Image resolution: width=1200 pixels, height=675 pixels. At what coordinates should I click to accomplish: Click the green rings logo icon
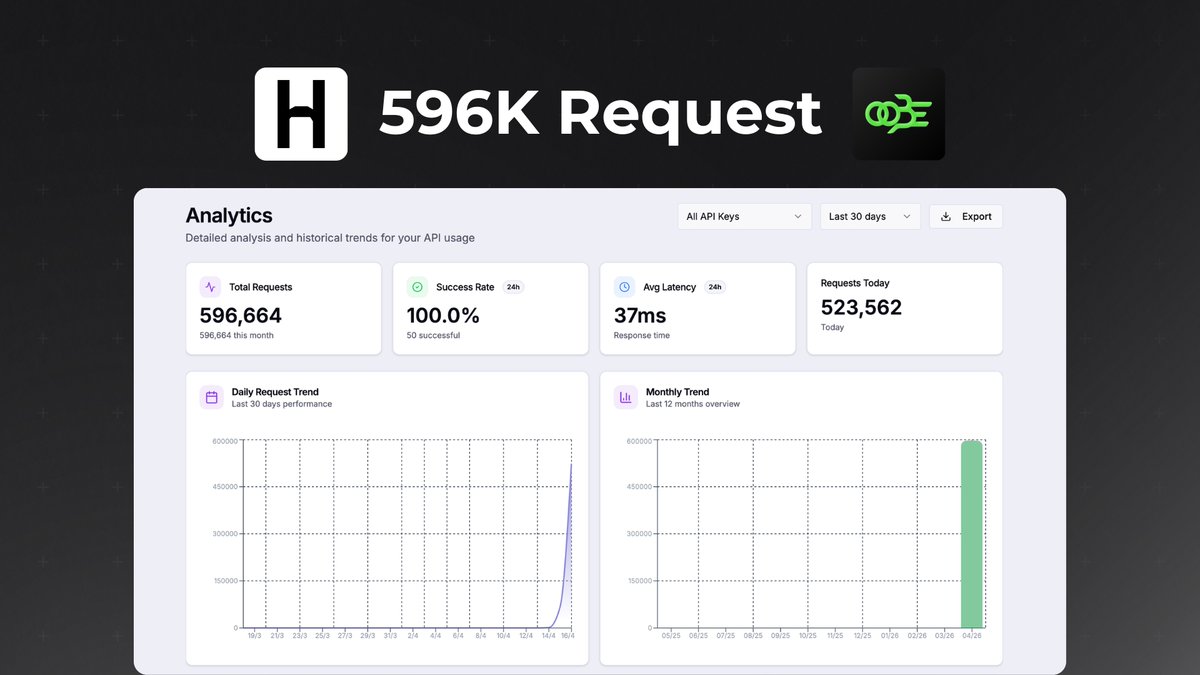click(x=898, y=114)
